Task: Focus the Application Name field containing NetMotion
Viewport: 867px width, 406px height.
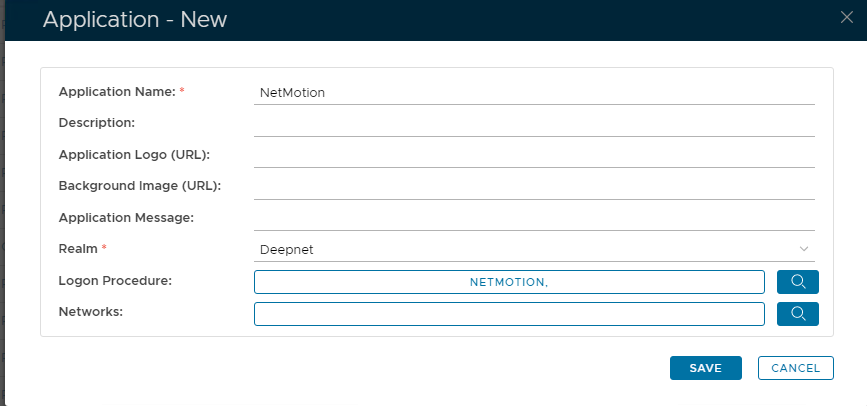Action: [x=534, y=92]
